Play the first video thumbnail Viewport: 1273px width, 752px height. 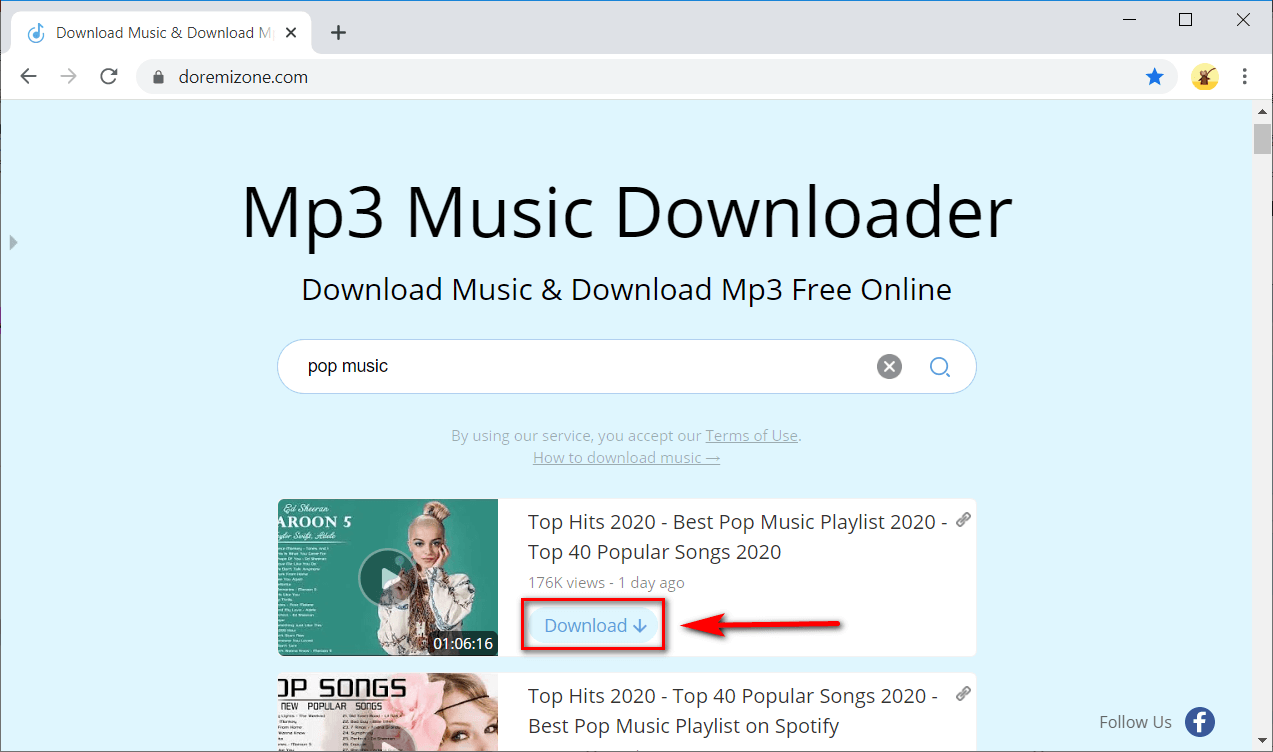point(387,577)
